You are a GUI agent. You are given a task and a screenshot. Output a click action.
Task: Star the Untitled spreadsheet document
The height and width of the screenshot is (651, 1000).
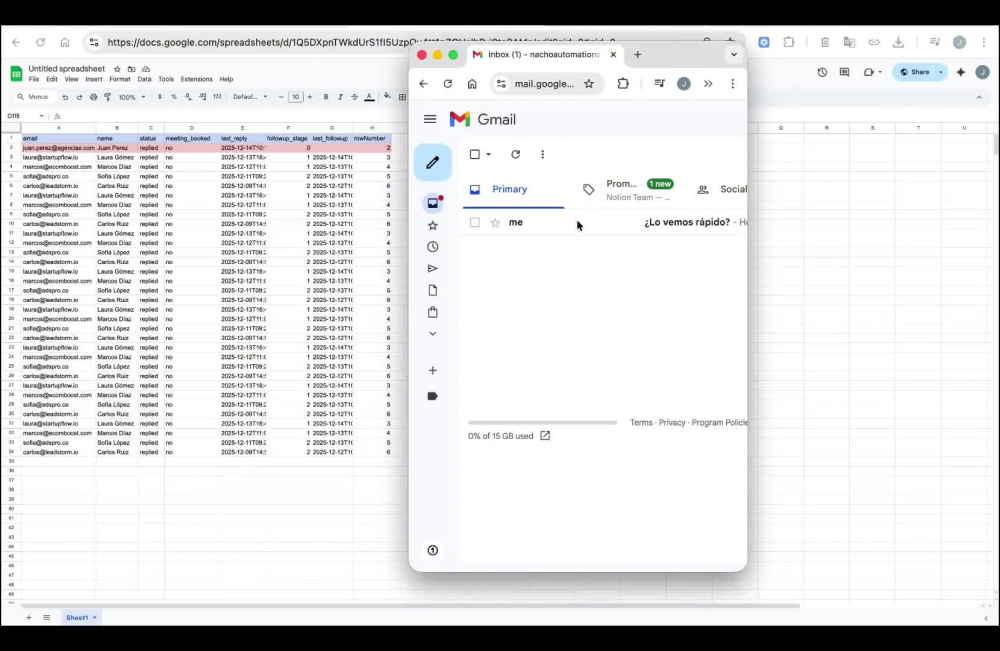point(117,69)
